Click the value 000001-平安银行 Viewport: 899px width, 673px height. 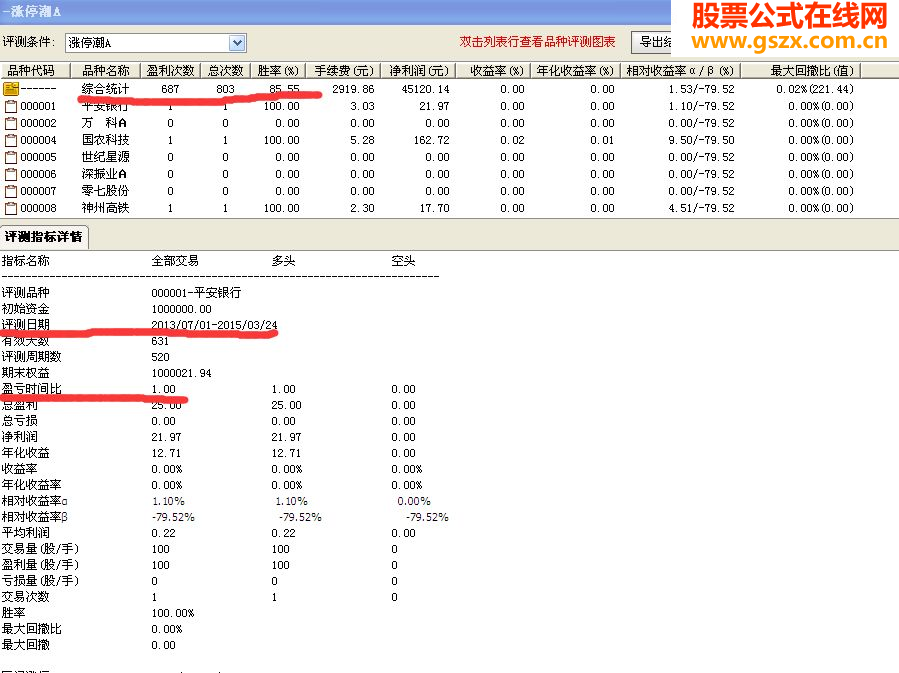(x=196, y=293)
